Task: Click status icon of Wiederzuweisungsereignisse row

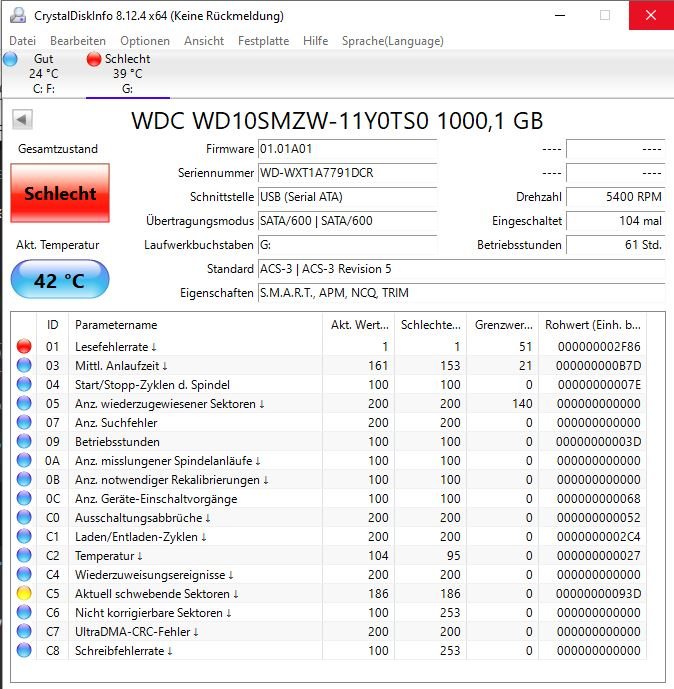Action: [x=24, y=574]
